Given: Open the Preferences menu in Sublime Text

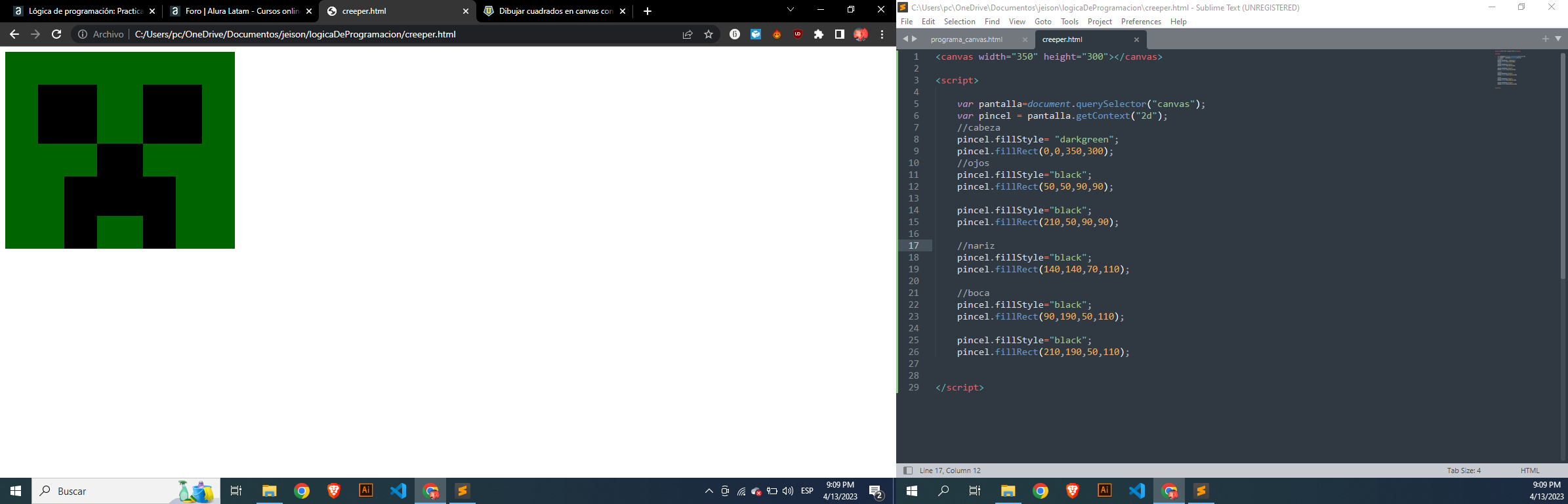Looking at the screenshot, I should [1141, 22].
